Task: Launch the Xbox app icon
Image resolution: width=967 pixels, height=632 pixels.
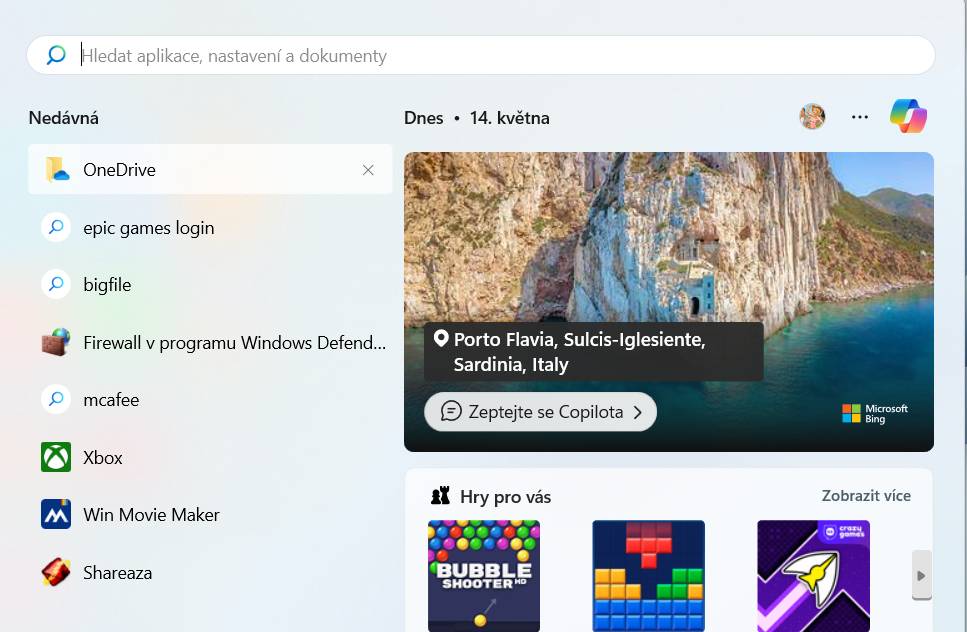Action: coord(56,457)
